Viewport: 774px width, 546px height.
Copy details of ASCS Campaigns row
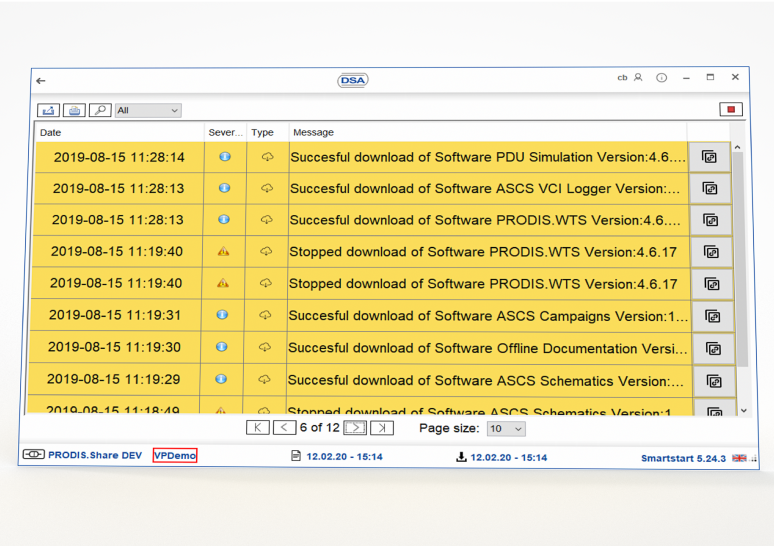[x=712, y=316]
